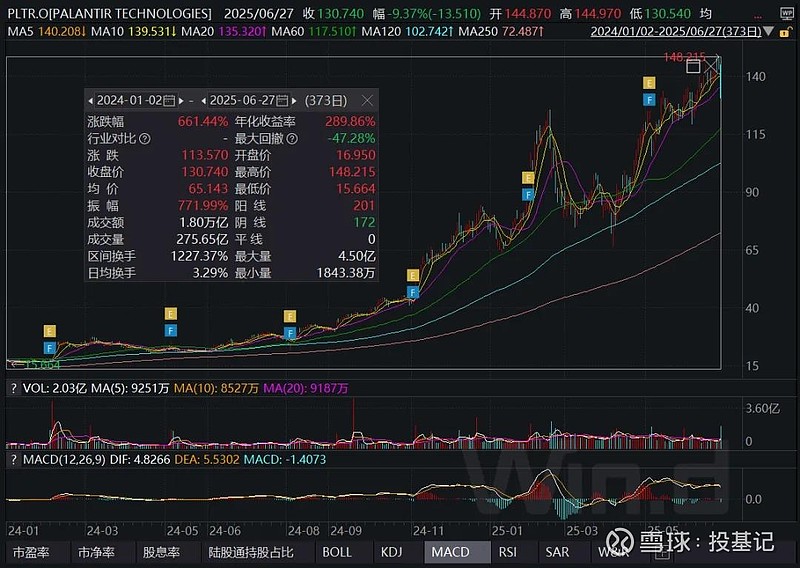The width and height of the screenshot is (800, 568).
Task: Click the MA120 102.742 moving average label
Action: tap(408, 32)
